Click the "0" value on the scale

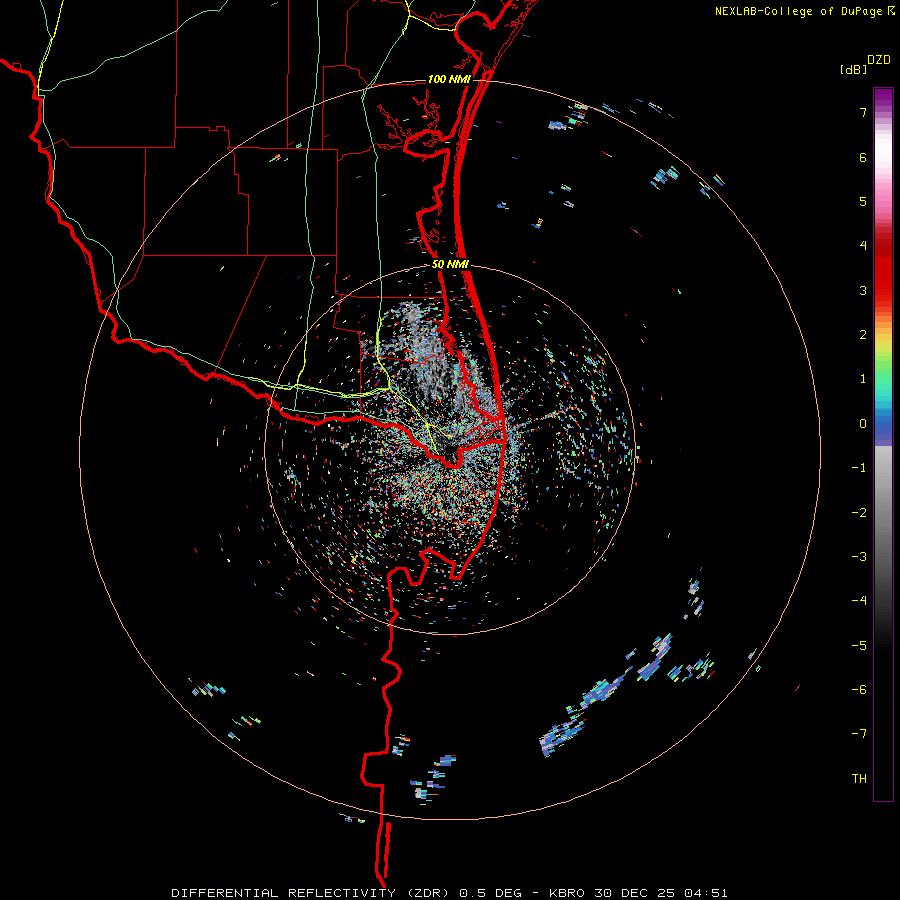coord(863,424)
